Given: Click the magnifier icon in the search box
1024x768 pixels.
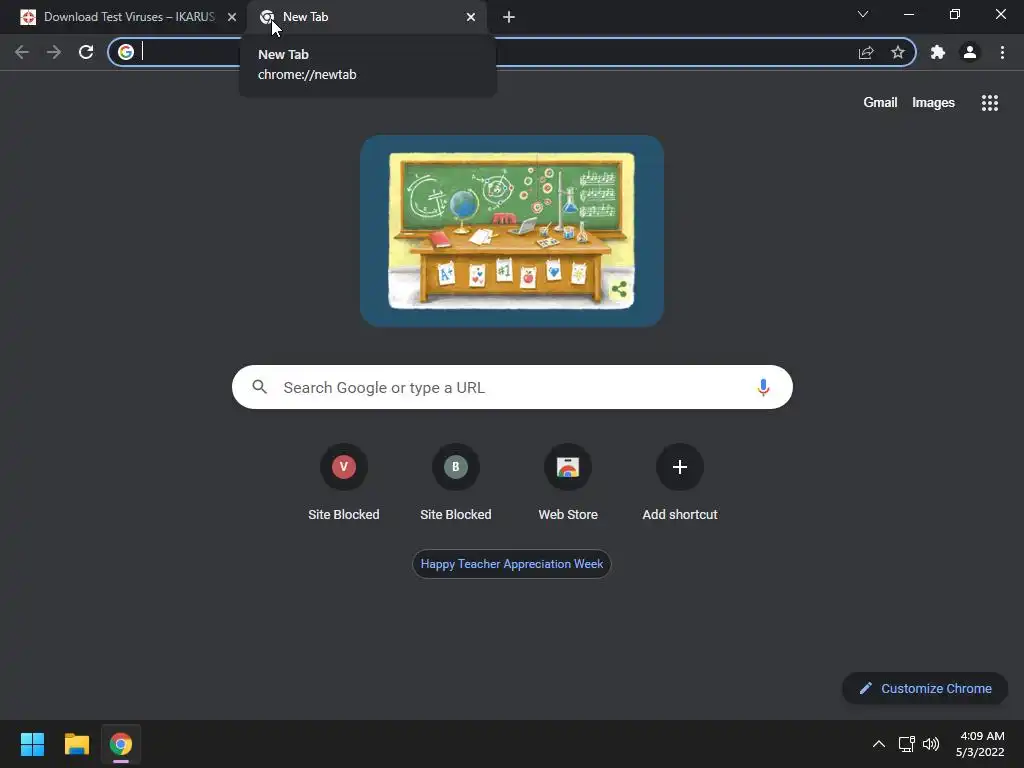Looking at the screenshot, I should [260, 387].
